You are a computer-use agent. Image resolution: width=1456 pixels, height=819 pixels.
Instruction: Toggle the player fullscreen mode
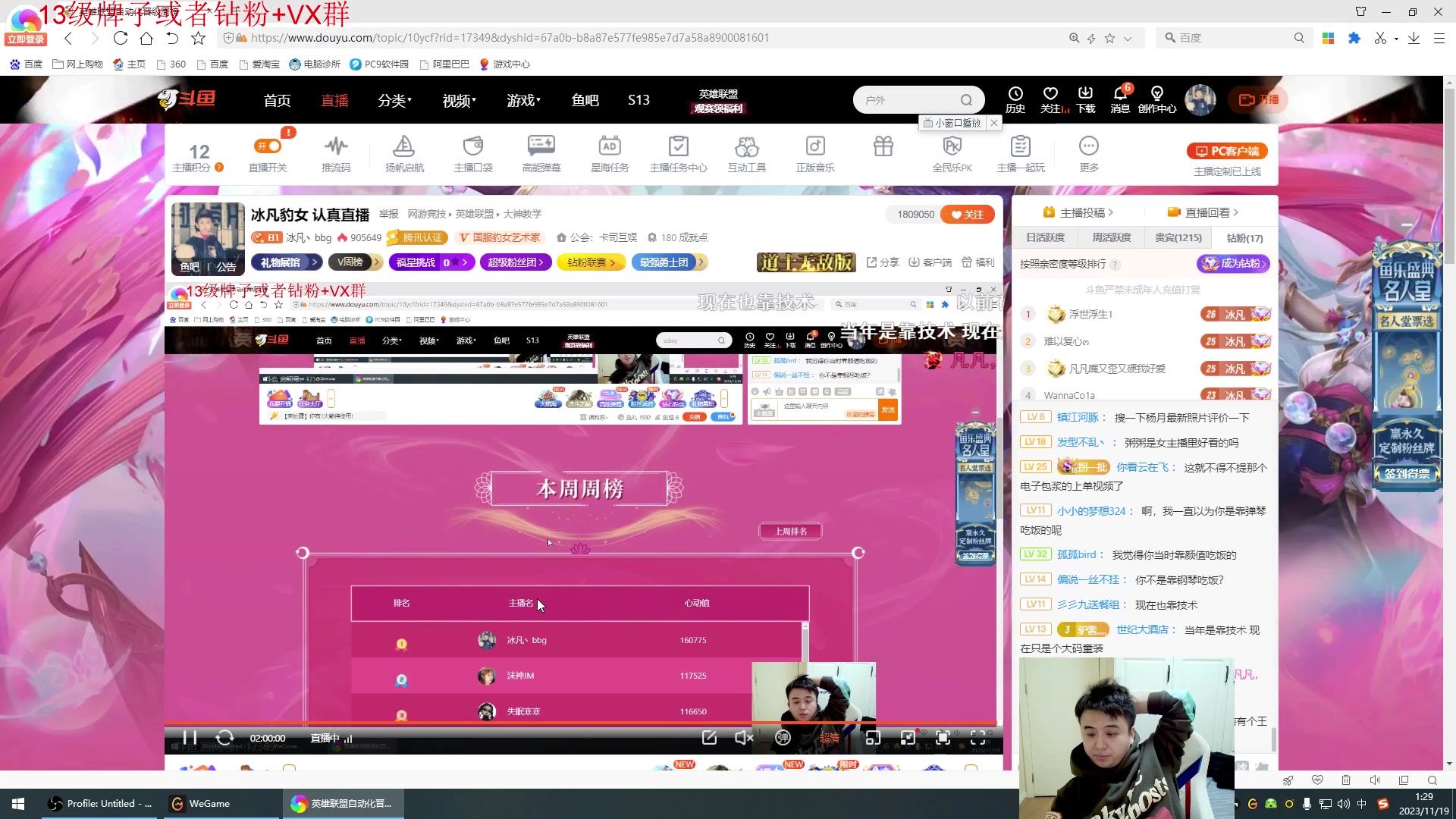[x=978, y=738]
